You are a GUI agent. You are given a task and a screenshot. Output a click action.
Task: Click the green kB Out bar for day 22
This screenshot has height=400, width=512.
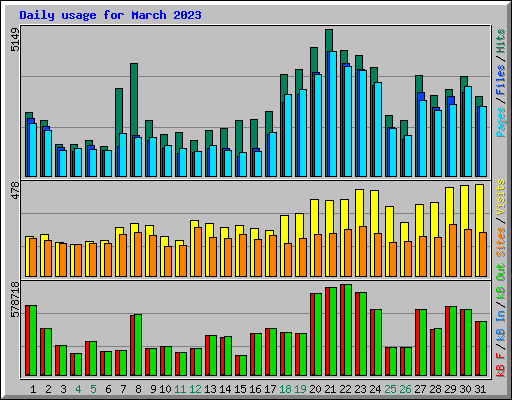coord(348,330)
